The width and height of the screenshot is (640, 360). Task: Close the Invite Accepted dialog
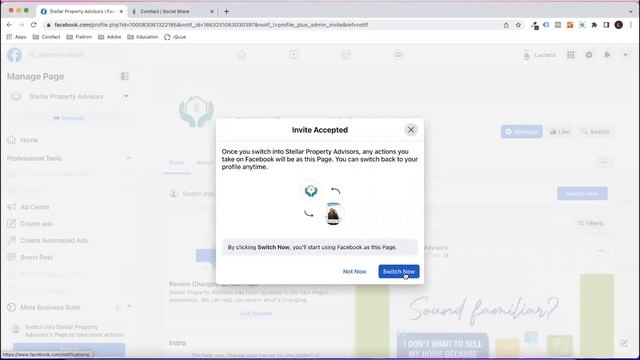pyautogui.click(x=411, y=130)
